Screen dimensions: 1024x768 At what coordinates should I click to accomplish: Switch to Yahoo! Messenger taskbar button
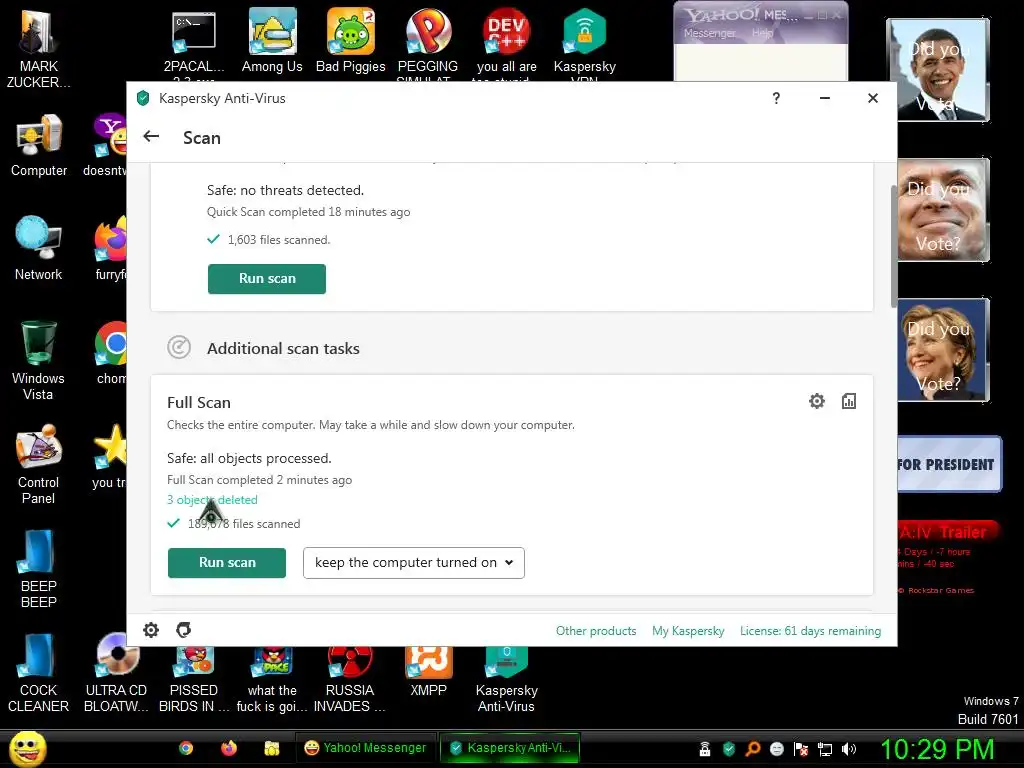point(365,748)
